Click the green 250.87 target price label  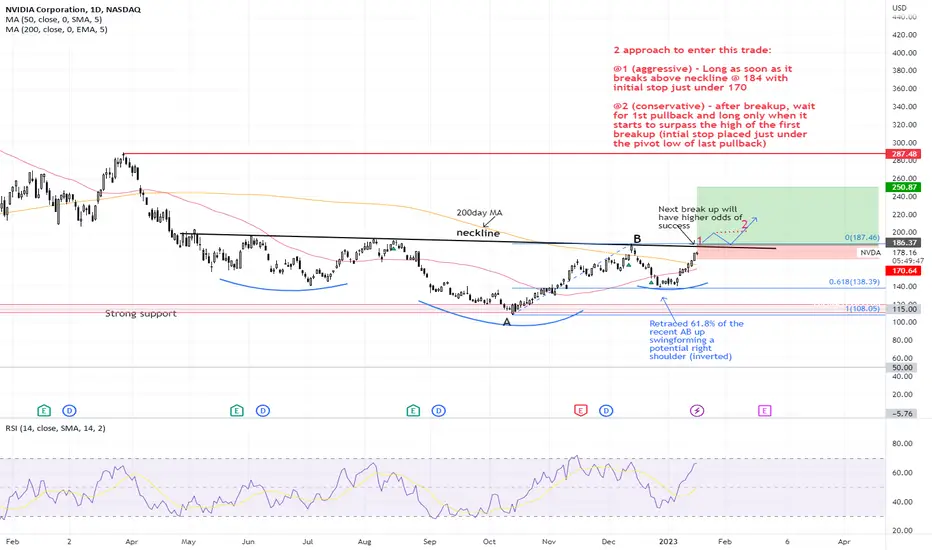pos(904,187)
